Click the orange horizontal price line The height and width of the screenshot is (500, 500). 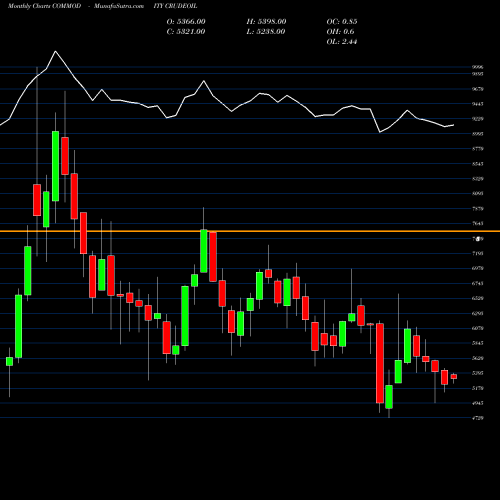coord(250,231)
